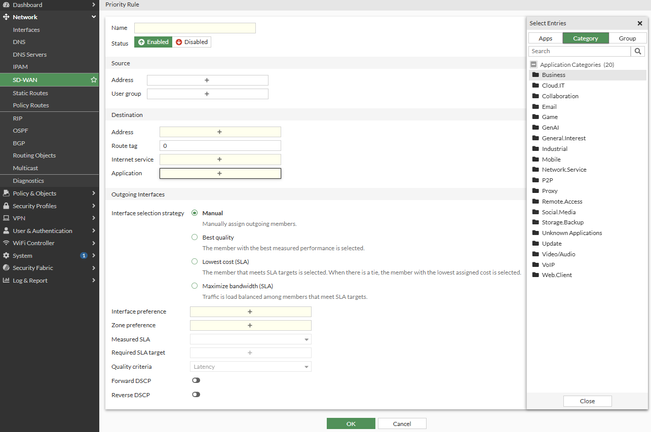Expand the Log & Report chevron

(93, 281)
